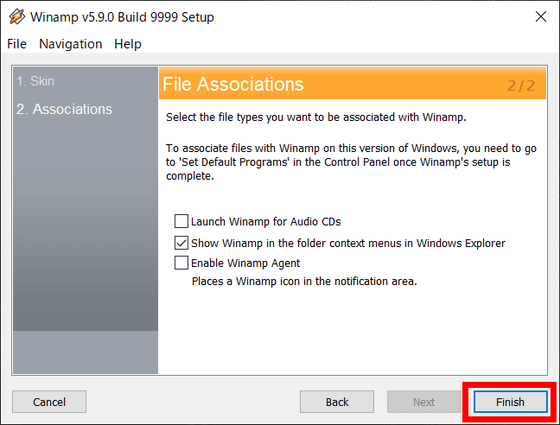This screenshot has width=560, height=425.
Task: Go to step 1. Skin in sidebar
Action: pyautogui.click(x=36, y=81)
